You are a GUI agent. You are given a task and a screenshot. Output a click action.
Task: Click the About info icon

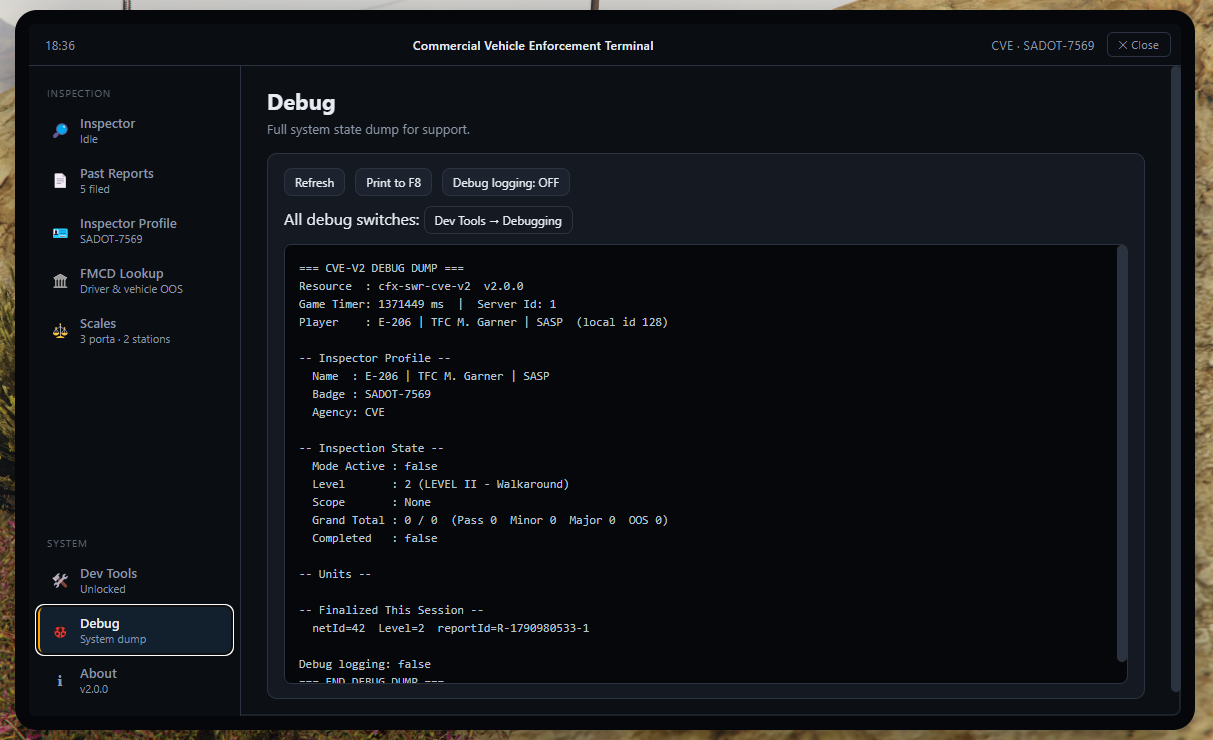[x=60, y=681]
